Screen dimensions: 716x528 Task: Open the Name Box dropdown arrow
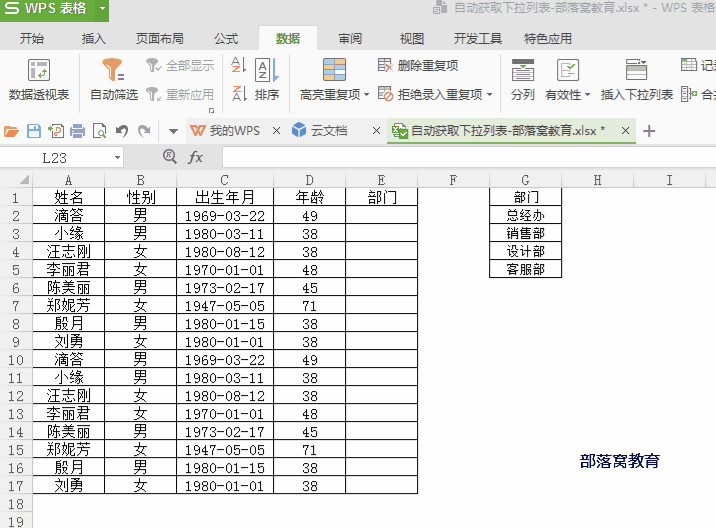pos(117,157)
